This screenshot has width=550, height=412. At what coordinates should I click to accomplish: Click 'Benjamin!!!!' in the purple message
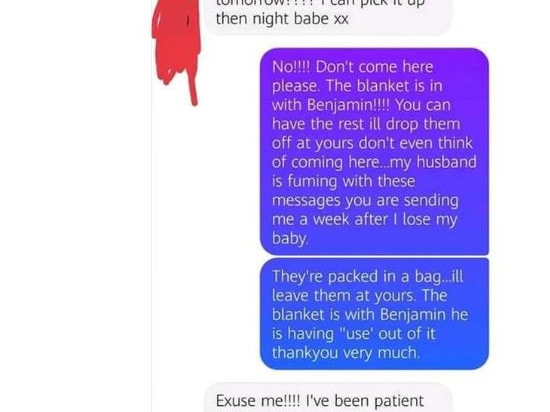point(348,105)
